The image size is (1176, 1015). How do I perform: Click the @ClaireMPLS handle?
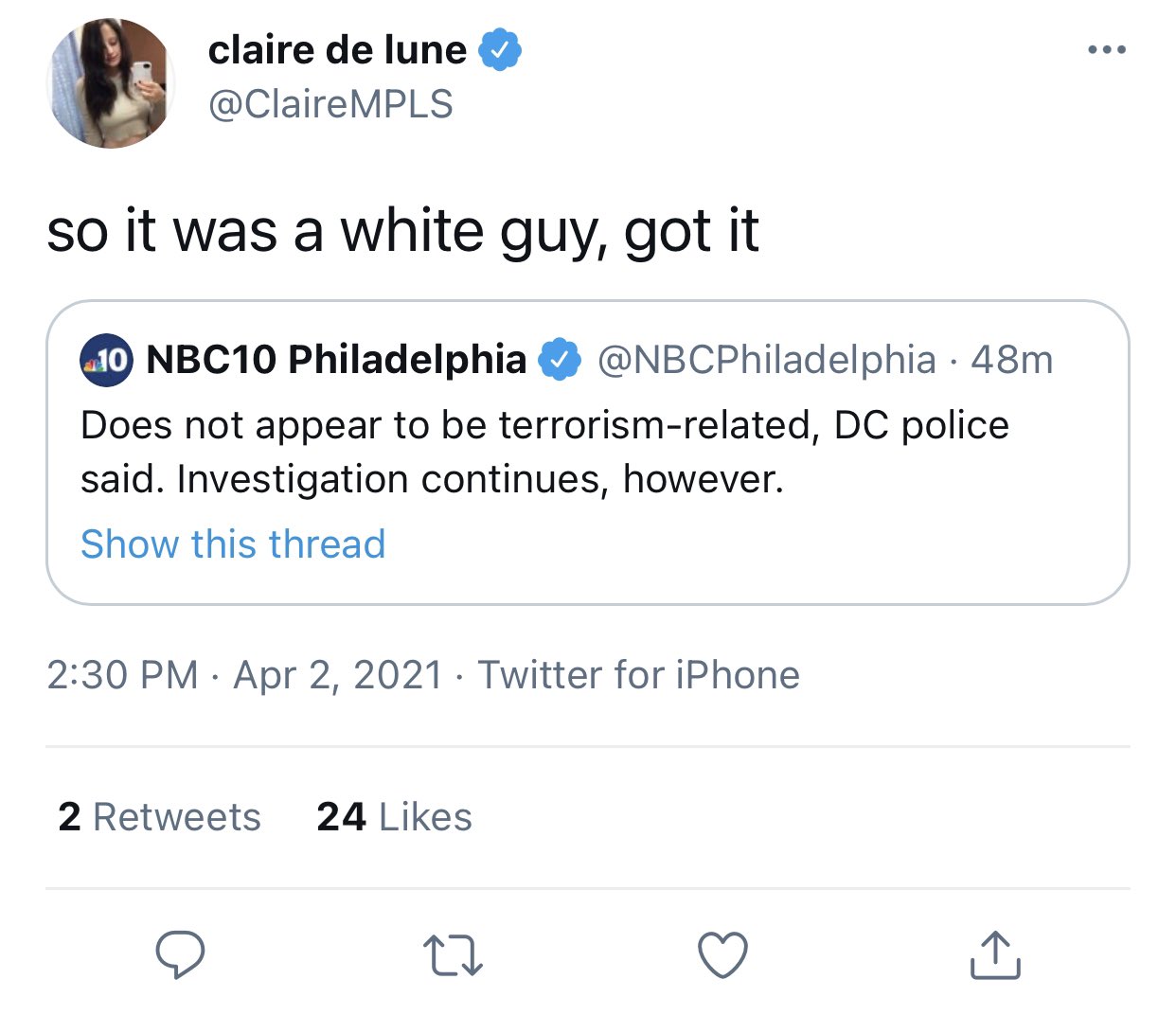pyautogui.click(x=330, y=104)
